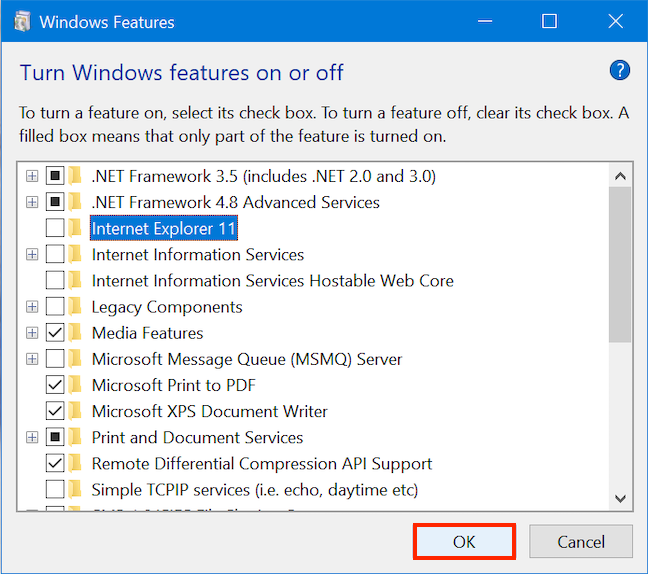Select Microsoft Message Queue (MSMQ) Server label
The image size is (648, 574).
tap(247, 359)
